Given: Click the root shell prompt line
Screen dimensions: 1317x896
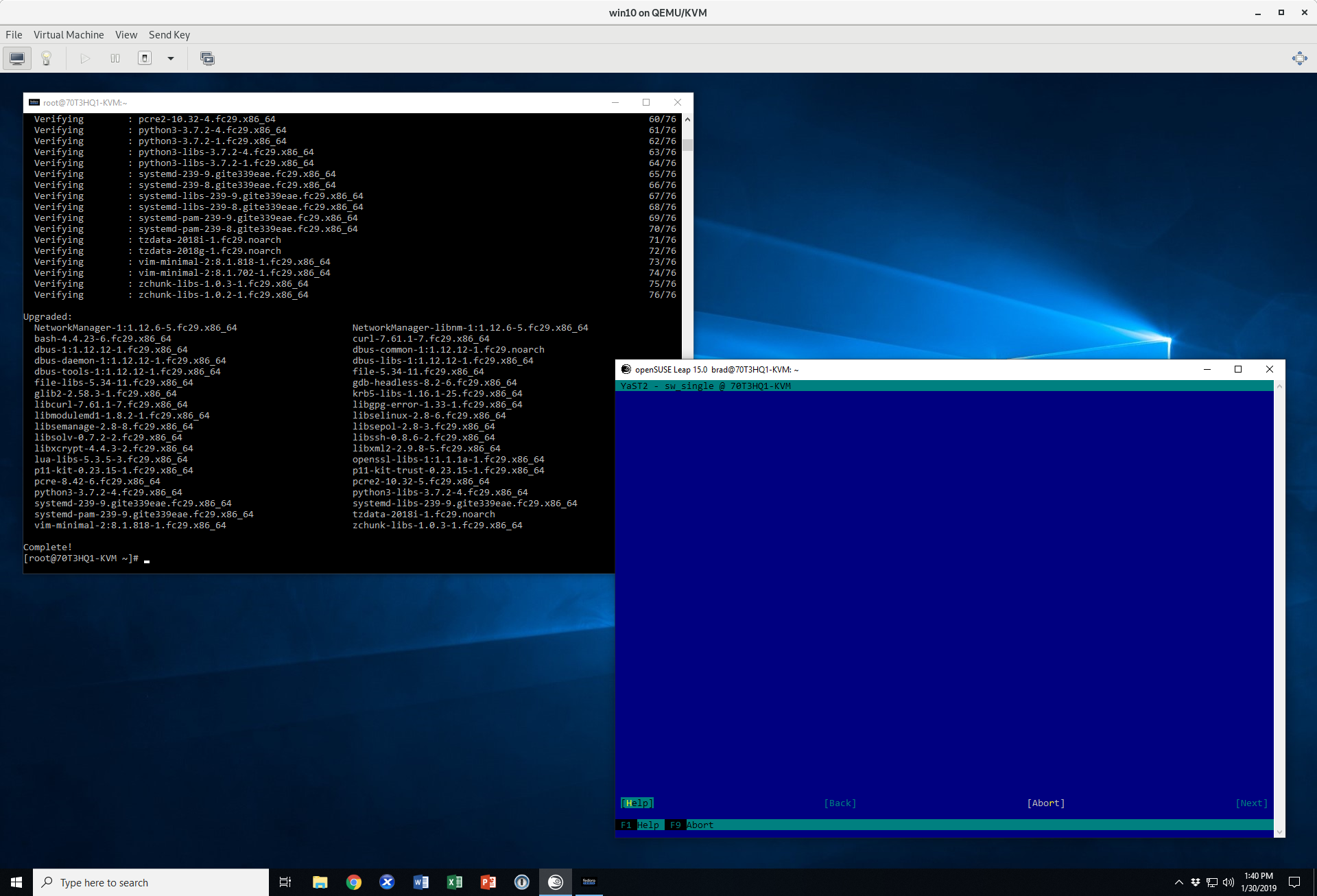Looking at the screenshot, I should 81,558.
